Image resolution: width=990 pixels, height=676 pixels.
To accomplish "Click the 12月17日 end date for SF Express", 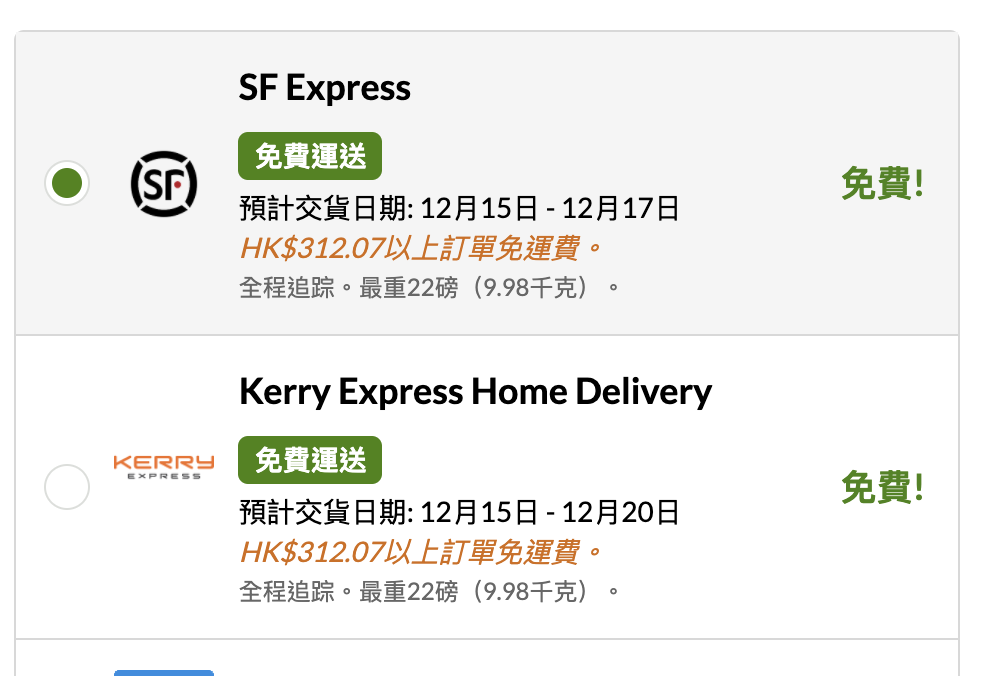I will point(620,209).
